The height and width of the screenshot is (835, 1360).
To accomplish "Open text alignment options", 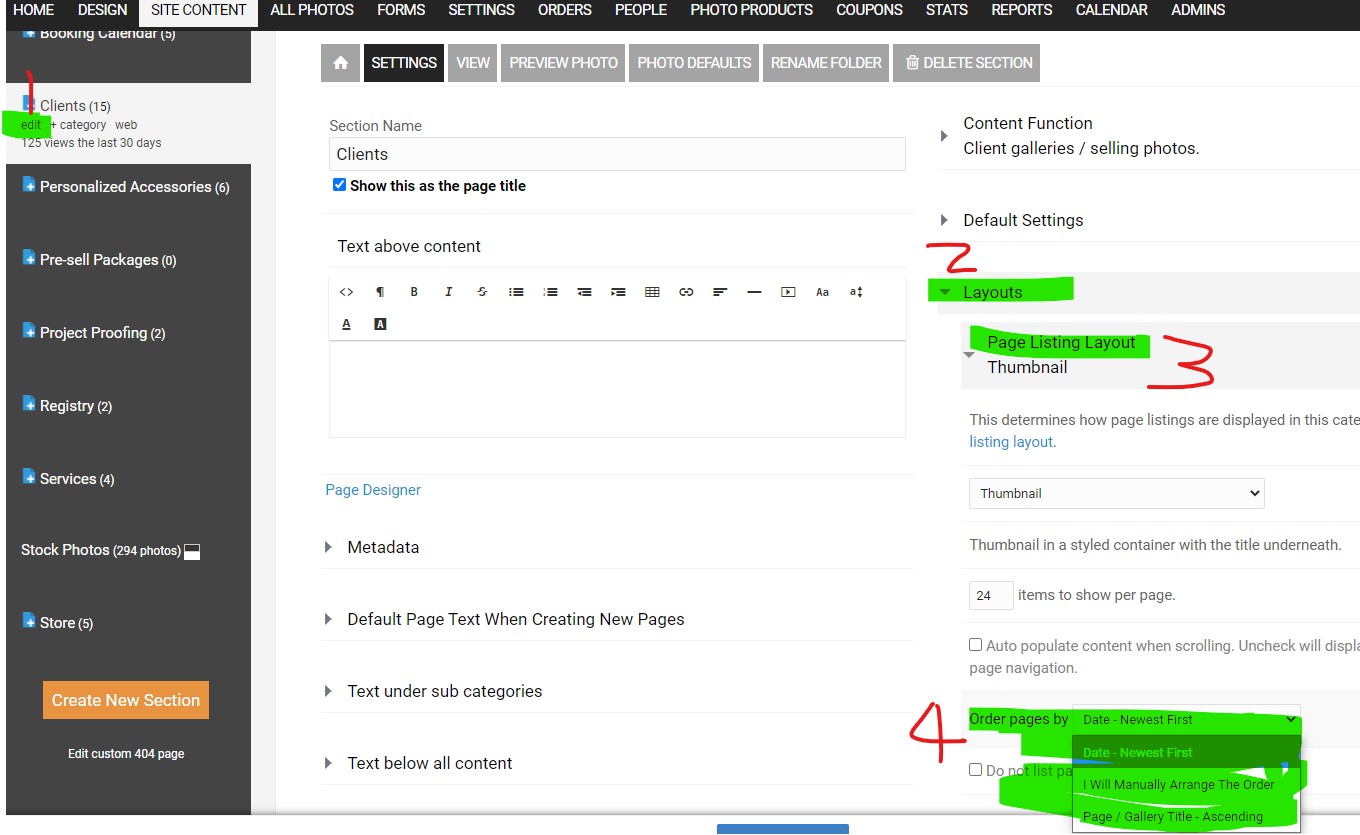I will [720, 292].
